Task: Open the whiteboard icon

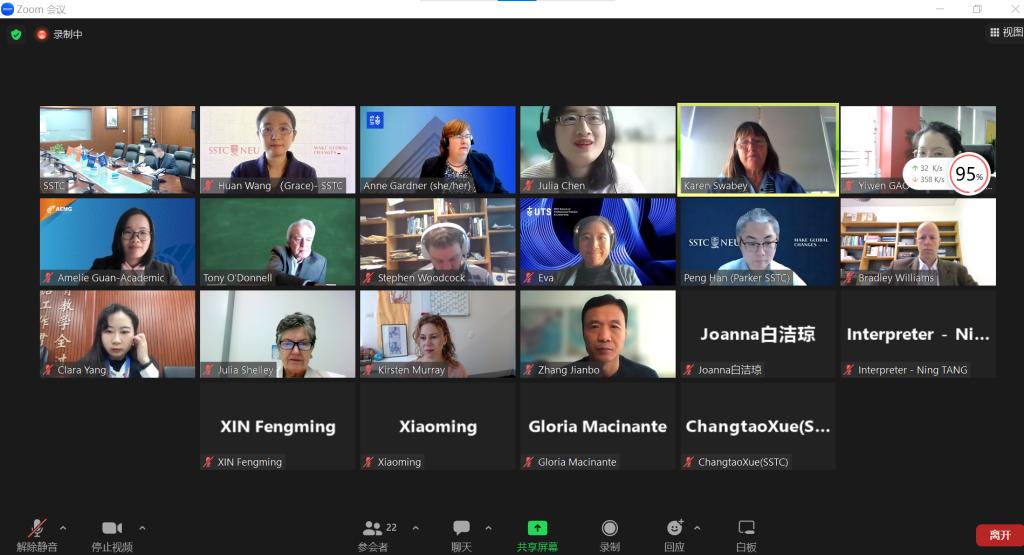Action: tap(746, 528)
